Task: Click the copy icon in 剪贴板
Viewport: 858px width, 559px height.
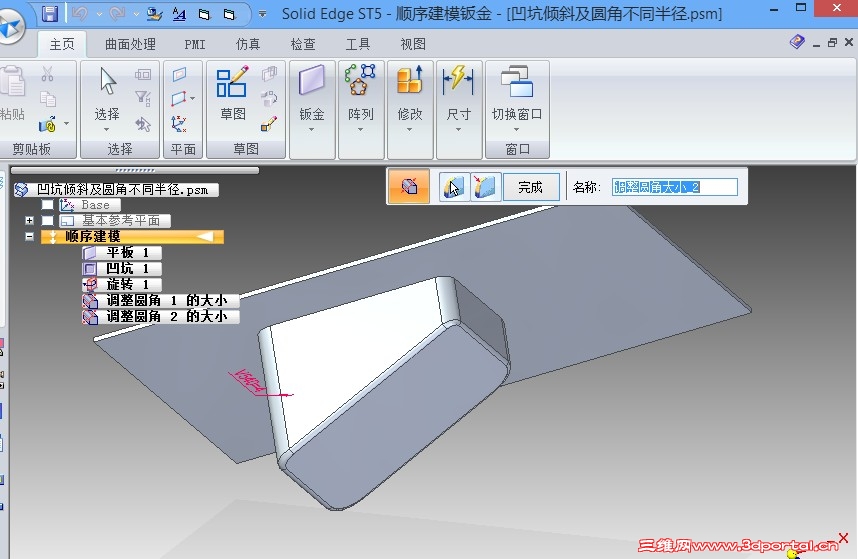Action: [48, 99]
